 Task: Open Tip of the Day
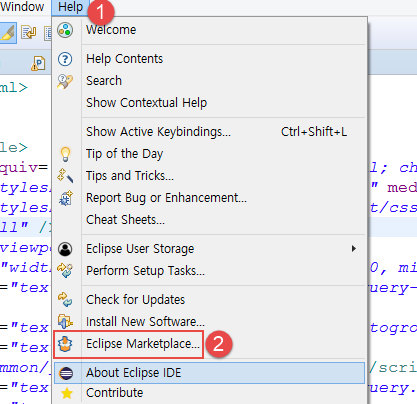(210, 154)
